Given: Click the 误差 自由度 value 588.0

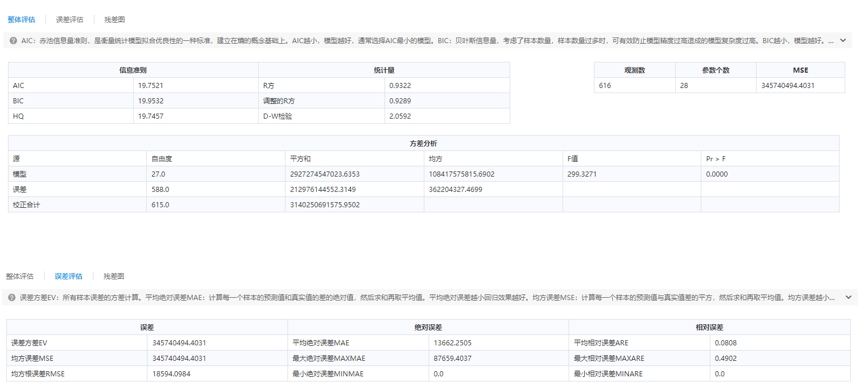Looking at the screenshot, I should point(160,189).
